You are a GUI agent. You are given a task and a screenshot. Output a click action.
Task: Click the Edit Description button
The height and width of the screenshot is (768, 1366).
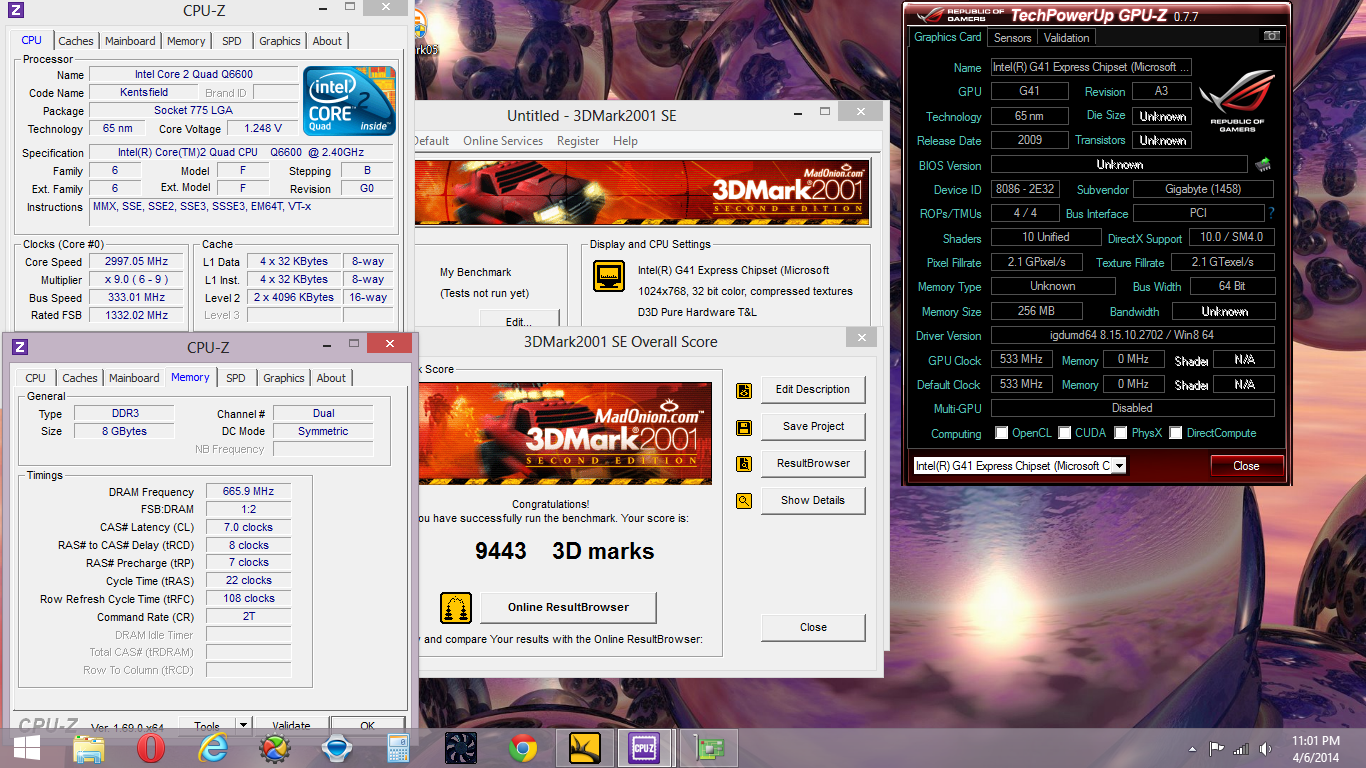[x=813, y=390]
